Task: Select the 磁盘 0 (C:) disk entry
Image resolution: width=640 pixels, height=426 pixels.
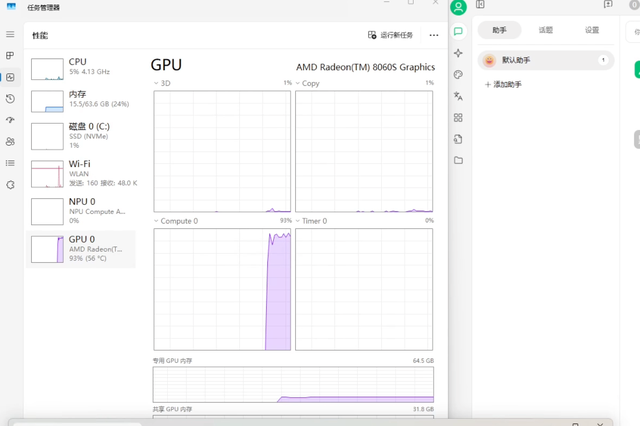Action: click(81, 136)
